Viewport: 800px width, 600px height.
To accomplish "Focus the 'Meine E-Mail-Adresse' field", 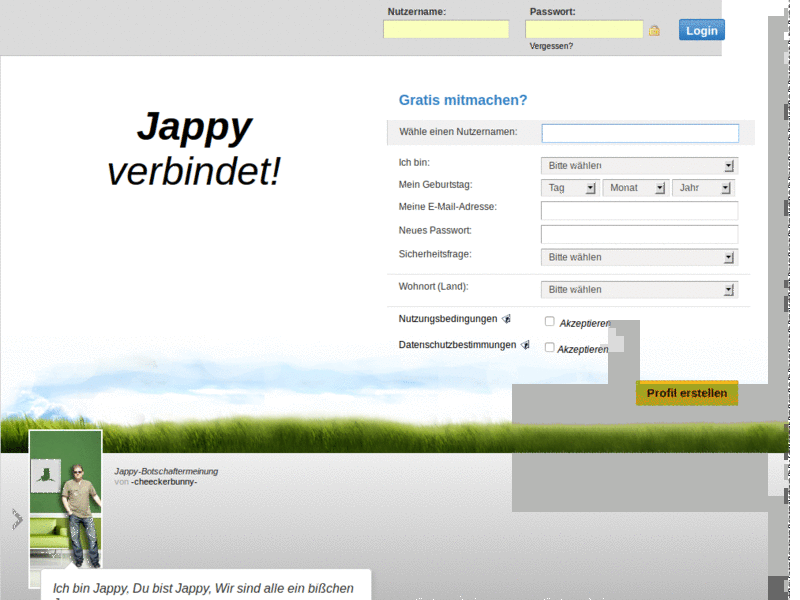I will click(x=639, y=210).
